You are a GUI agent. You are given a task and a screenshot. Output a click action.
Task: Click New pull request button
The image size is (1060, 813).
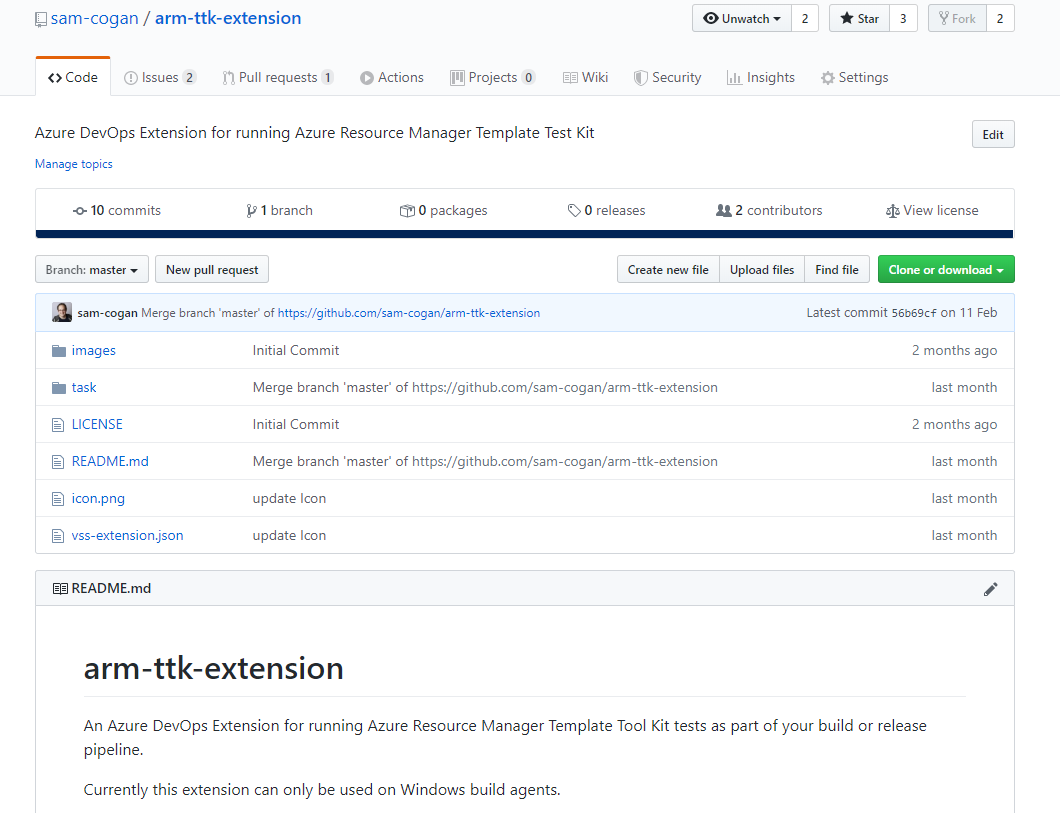(212, 270)
